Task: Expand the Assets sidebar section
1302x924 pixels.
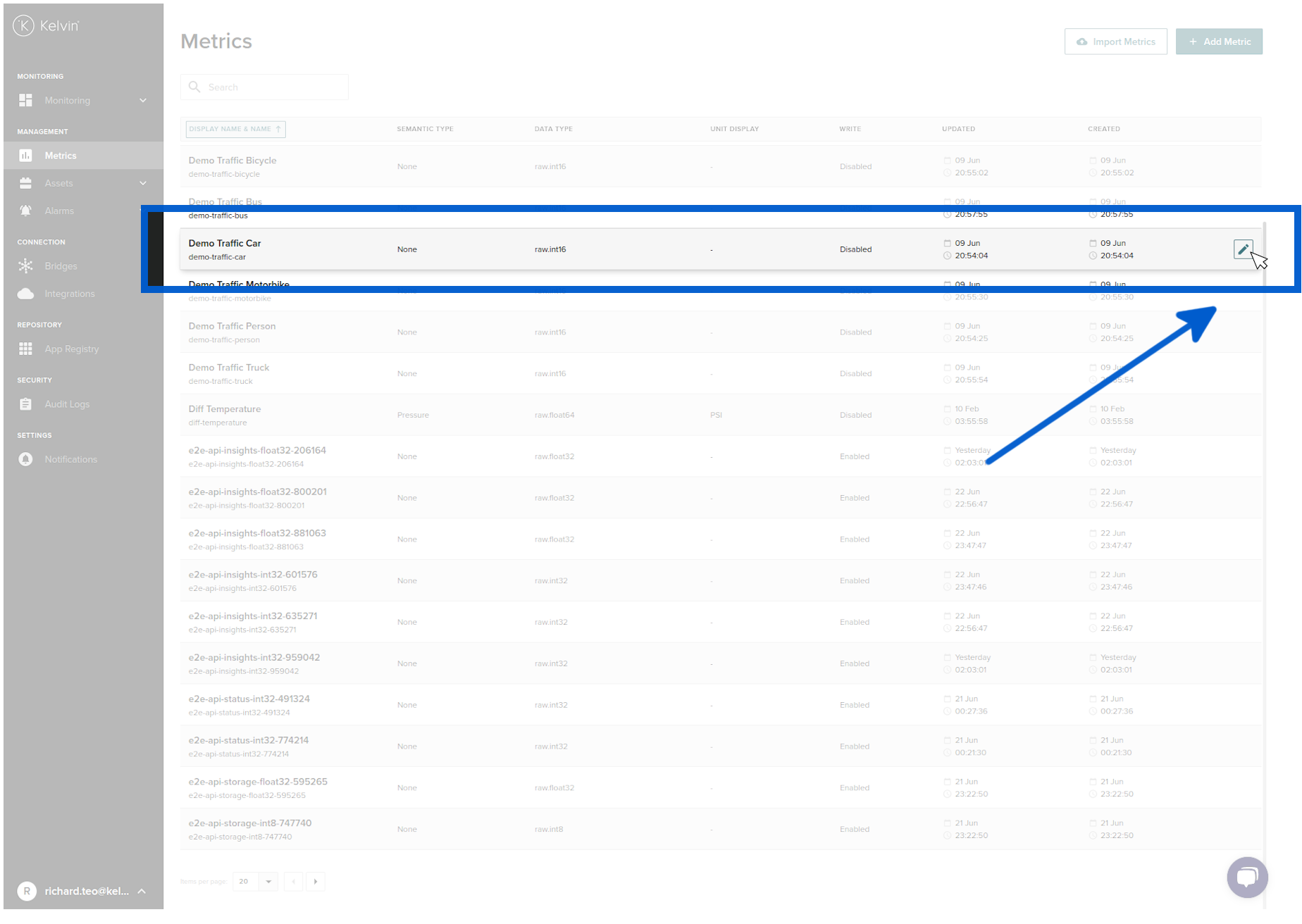Action: (x=144, y=183)
